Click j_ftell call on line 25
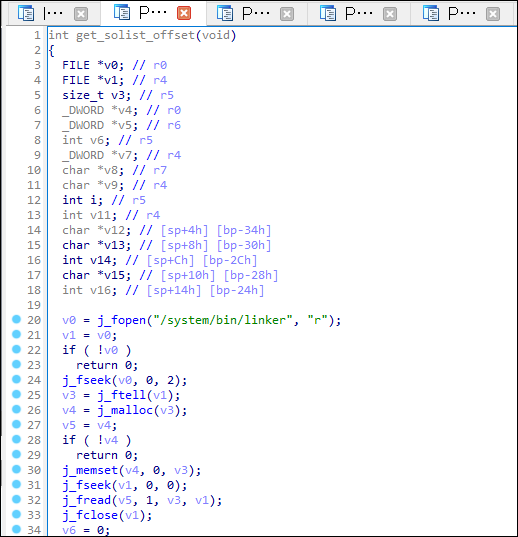The width and height of the screenshot is (518, 537). tap(122, 395)
